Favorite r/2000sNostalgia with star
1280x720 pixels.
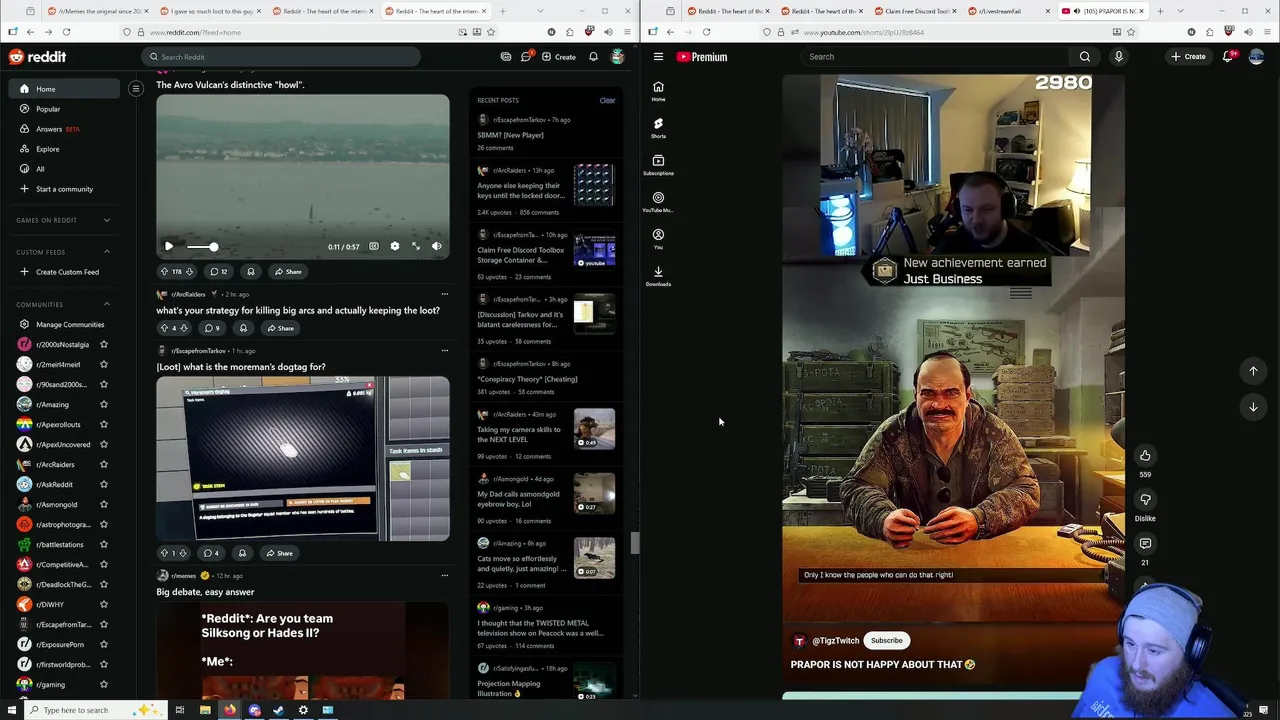(103, 344)
